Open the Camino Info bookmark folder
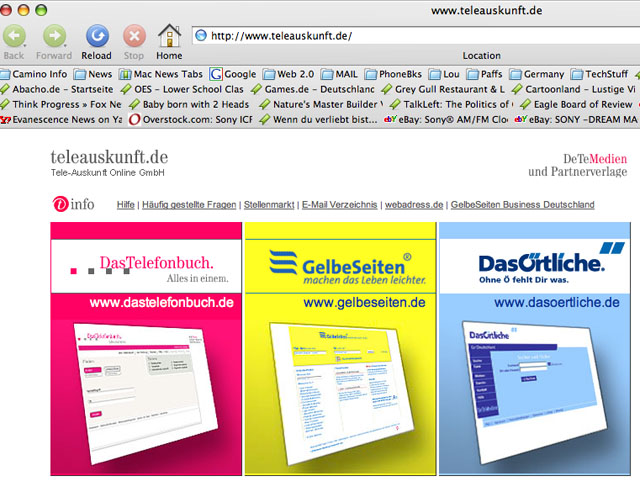Viewport: 640px width, 492px height. pyautogui.click(x=34, y=74)
